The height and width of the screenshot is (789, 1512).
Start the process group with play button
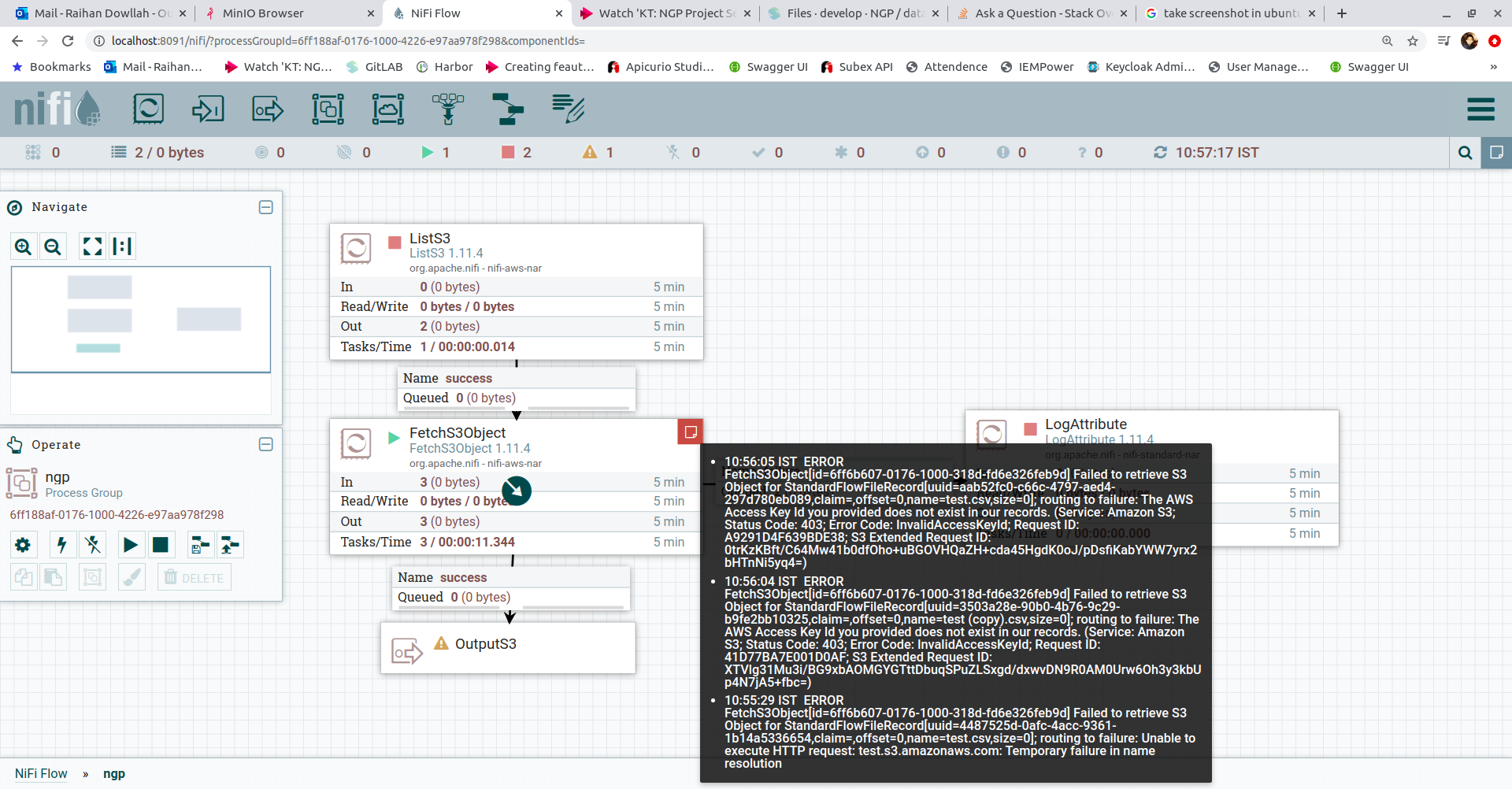coord(131,545)
